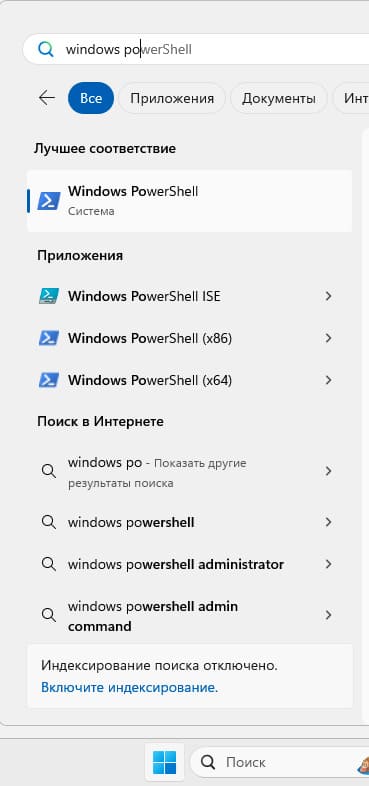
Task: Switch to the 'Приложения' filter tab
Action: pos(172,98)
